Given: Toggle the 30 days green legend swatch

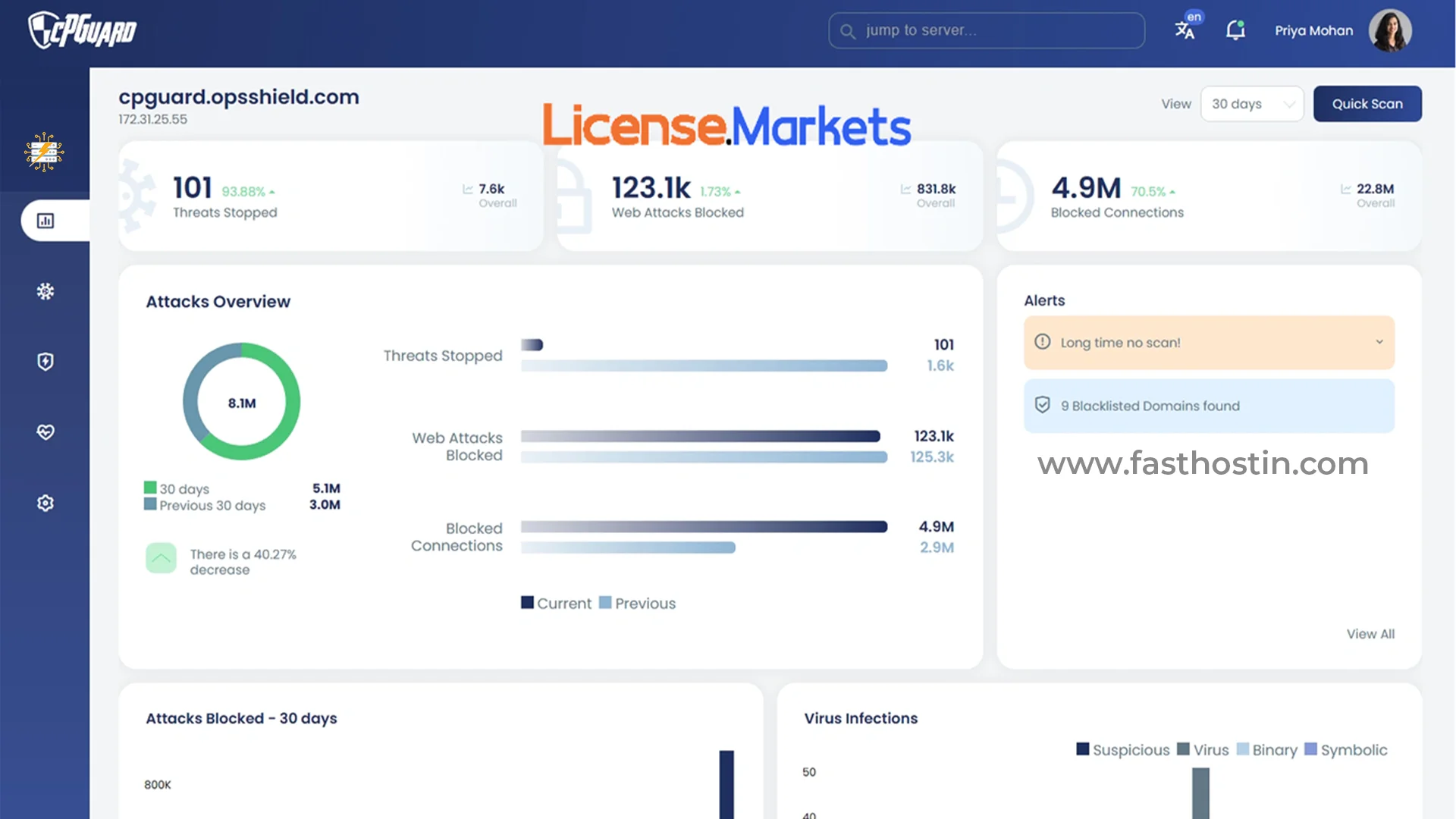Looking at the screenshot, I should point(150,488).
